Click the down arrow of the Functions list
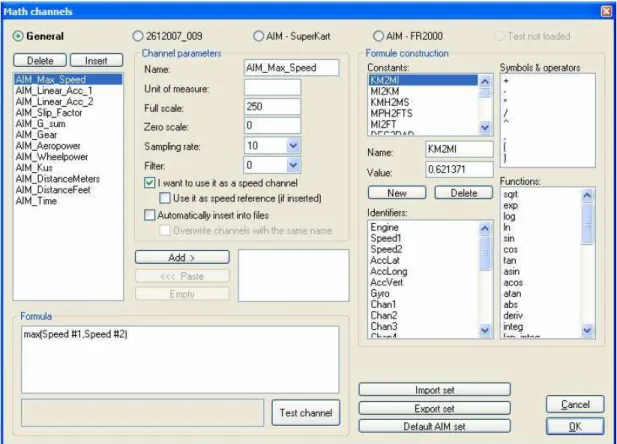The image size is (617, 444). pyautogui.click(x=587, y=331)
